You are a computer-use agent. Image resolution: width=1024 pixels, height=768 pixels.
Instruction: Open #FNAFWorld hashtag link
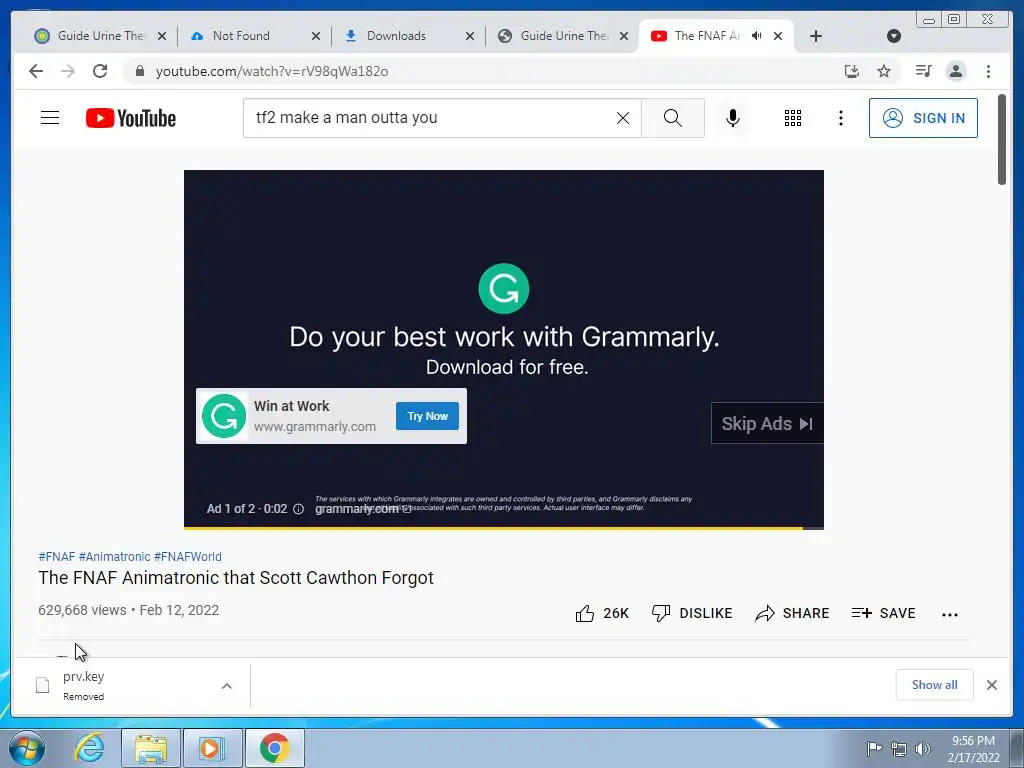(x=188, y=556)
